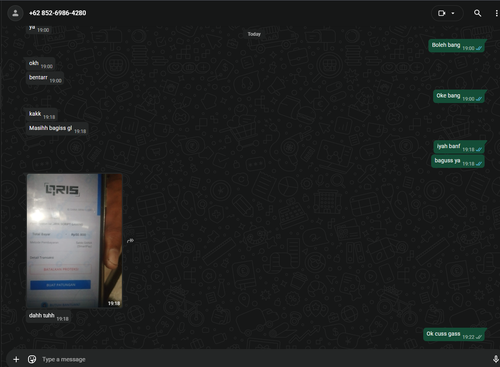Record a voice message with microphone
Screen dimensions: 500x367
(x=495, y=359)
